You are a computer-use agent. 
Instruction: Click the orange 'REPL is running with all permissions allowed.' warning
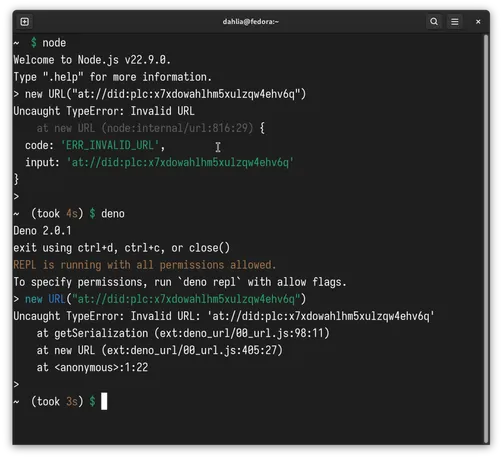pos(145,265)
